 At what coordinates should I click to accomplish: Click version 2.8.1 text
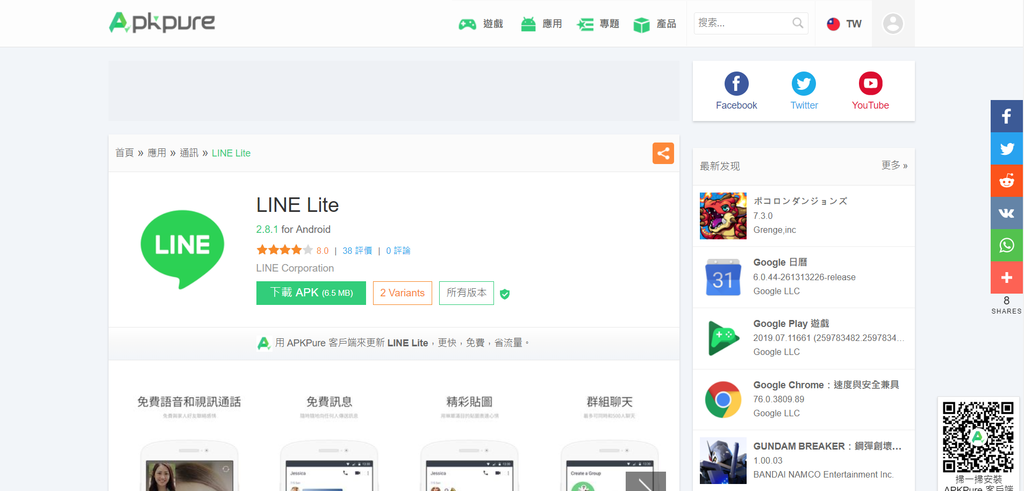(x=267, y=229)
